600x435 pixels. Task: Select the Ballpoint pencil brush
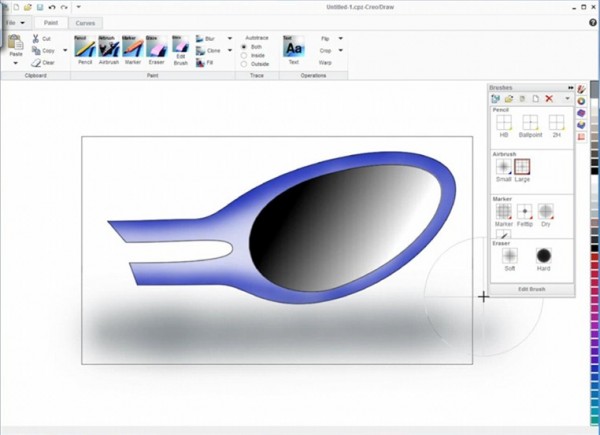click(x=529, y=124)
